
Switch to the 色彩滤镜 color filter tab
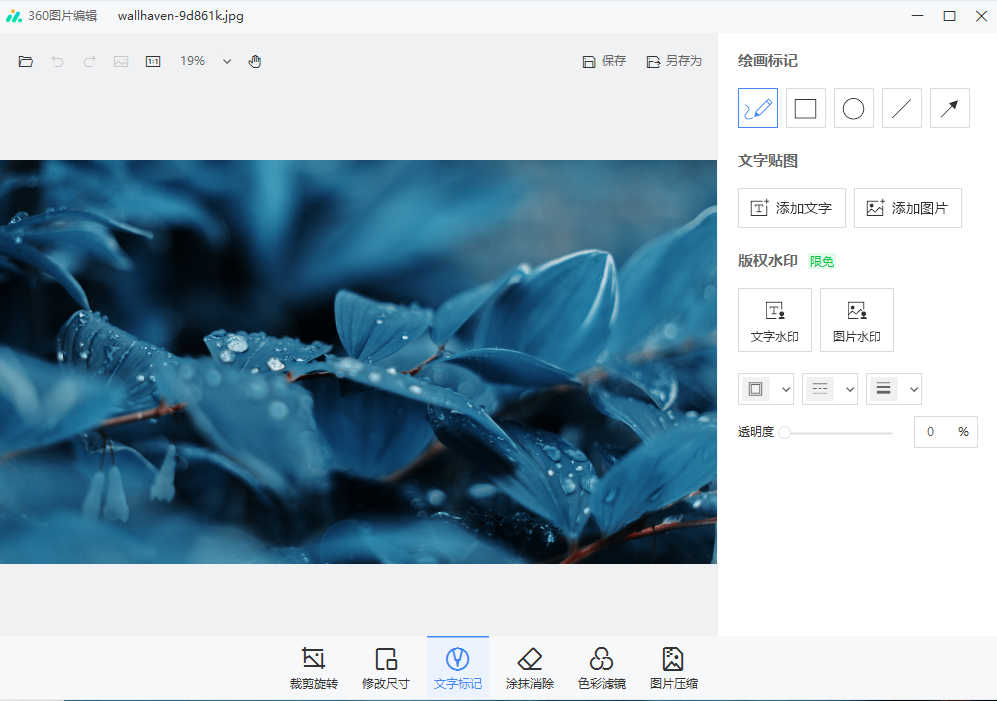point(602,668)
